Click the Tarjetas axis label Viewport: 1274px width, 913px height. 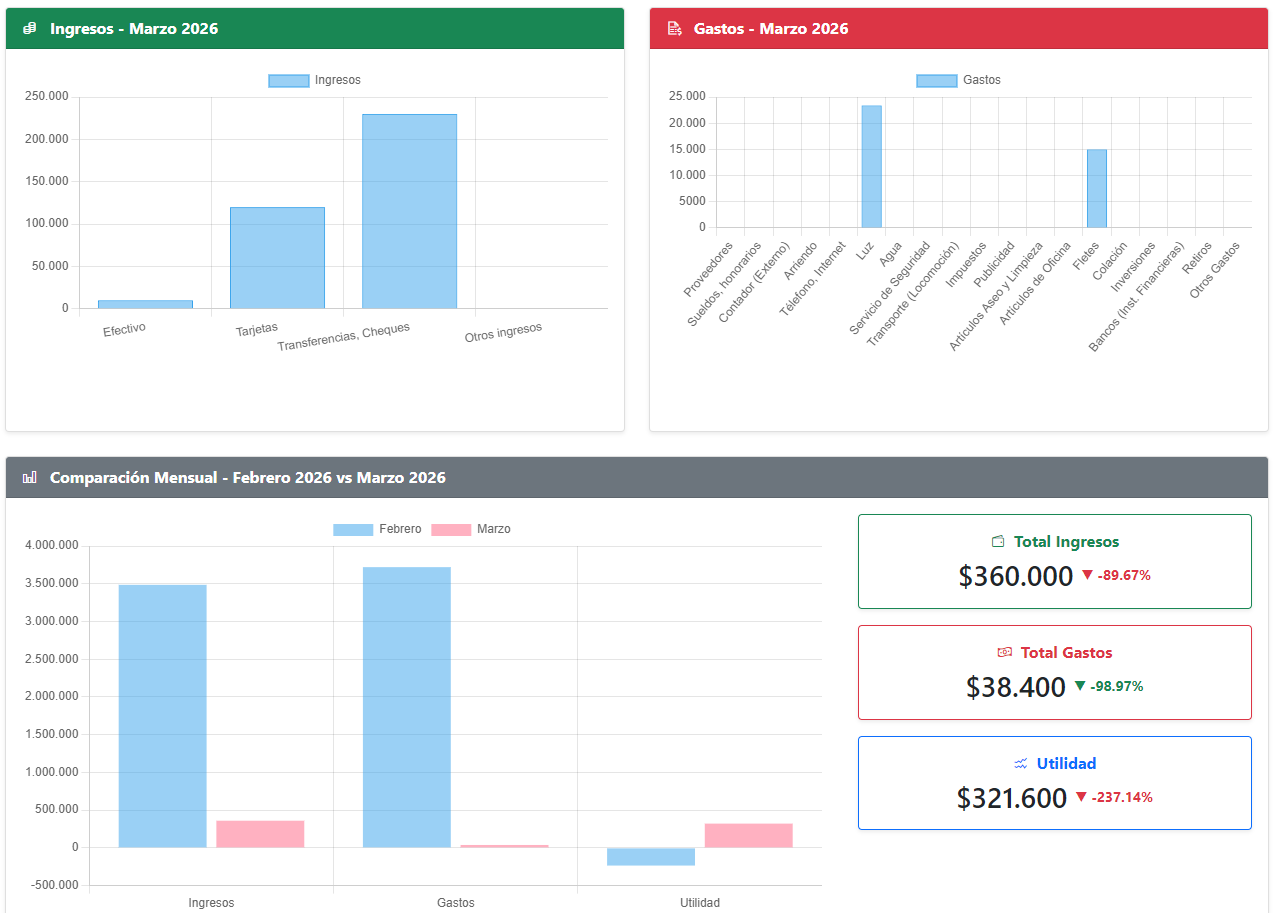click(x=257, y=328)
